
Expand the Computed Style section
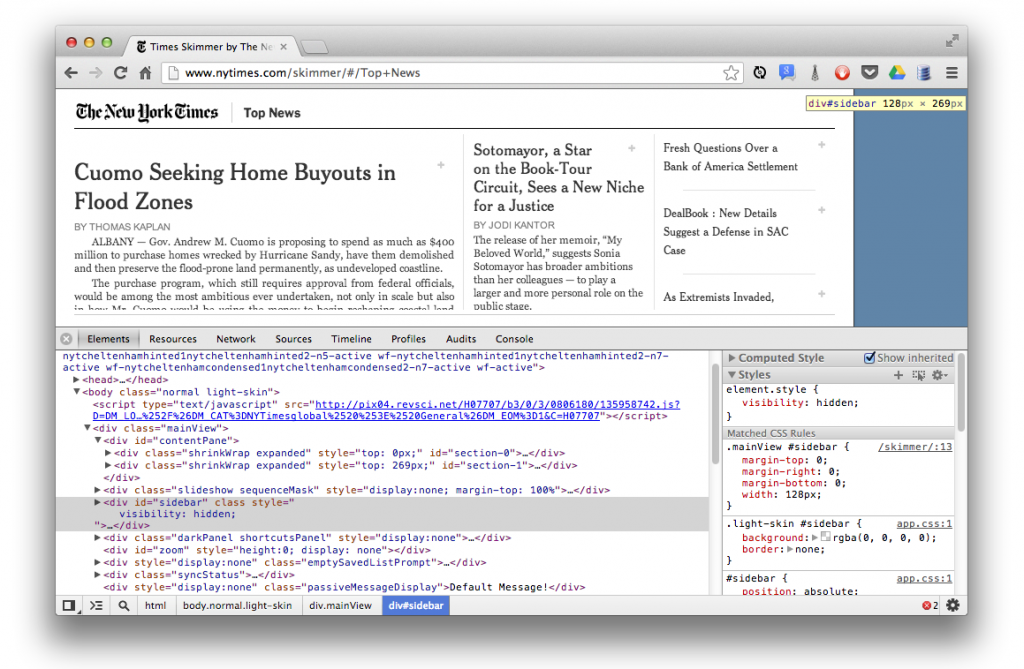[732, 358]
